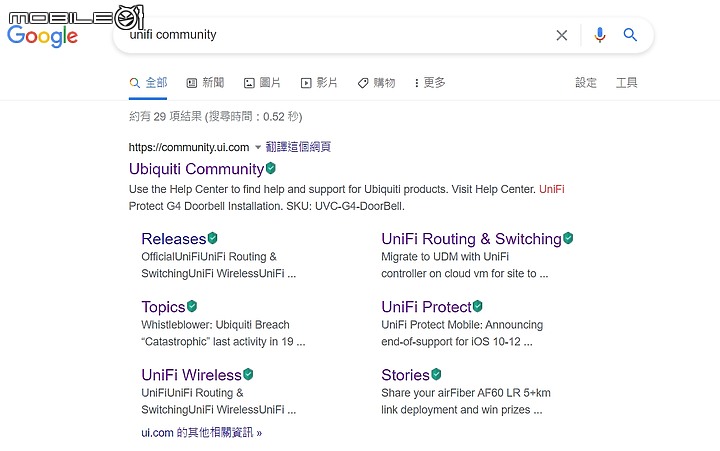
Task: Clear the search query with the X icon
Action: point(562,35)
